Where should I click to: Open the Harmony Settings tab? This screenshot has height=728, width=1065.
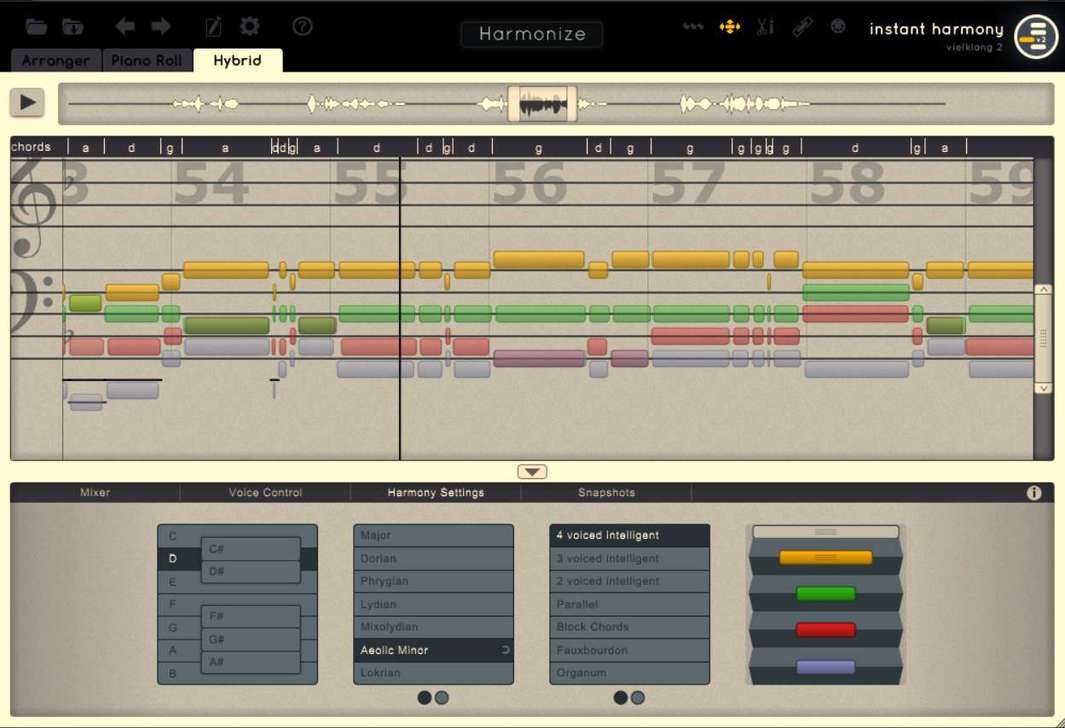point(436,492)
